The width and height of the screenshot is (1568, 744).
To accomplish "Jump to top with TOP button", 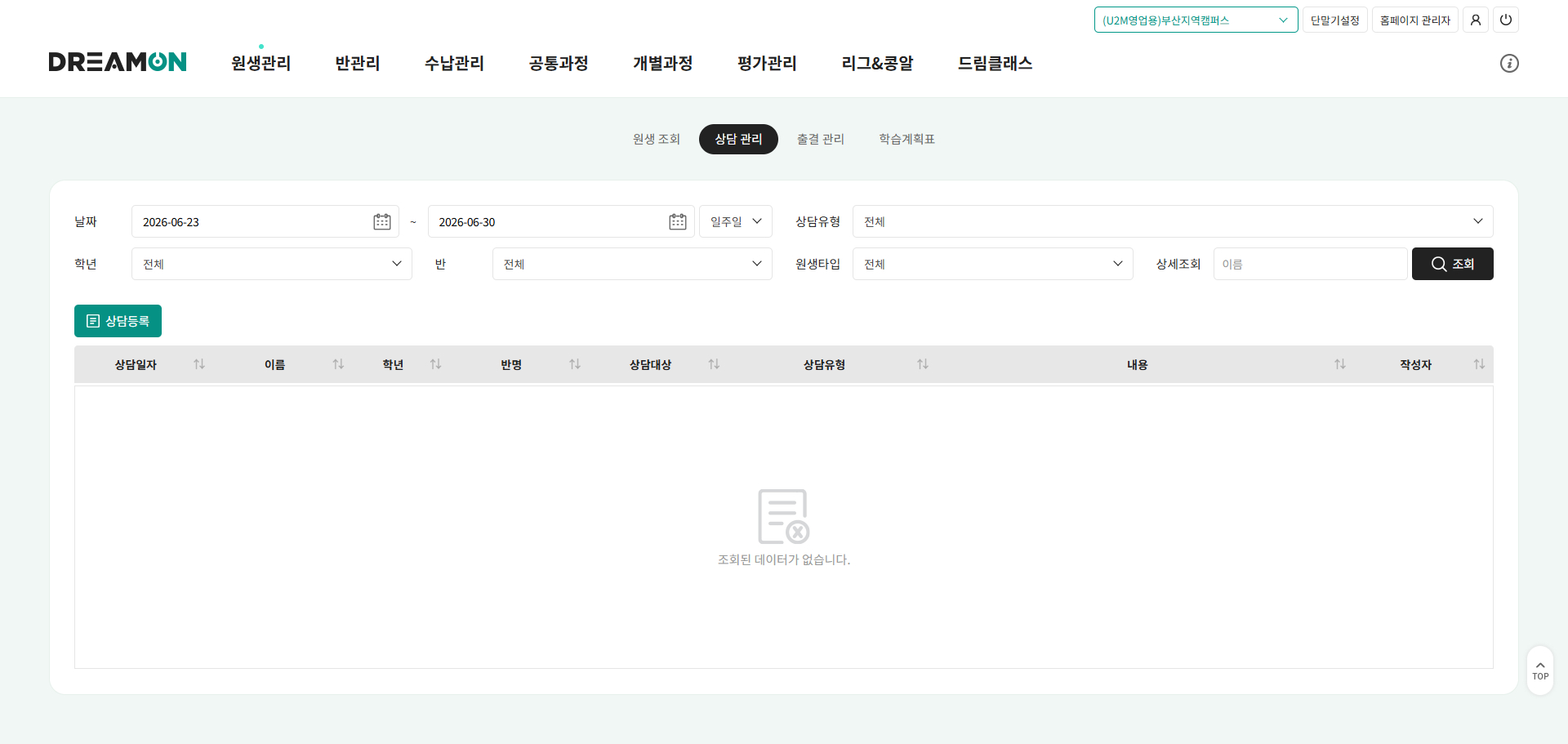I will pos(1540,670).
